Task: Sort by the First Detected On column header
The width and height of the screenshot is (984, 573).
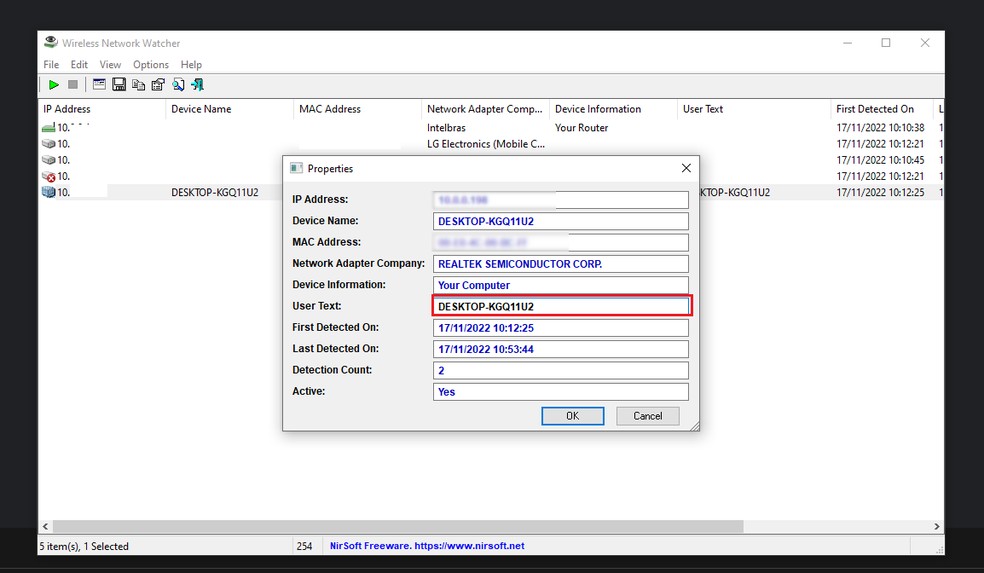Action: [x=882, y=109]
